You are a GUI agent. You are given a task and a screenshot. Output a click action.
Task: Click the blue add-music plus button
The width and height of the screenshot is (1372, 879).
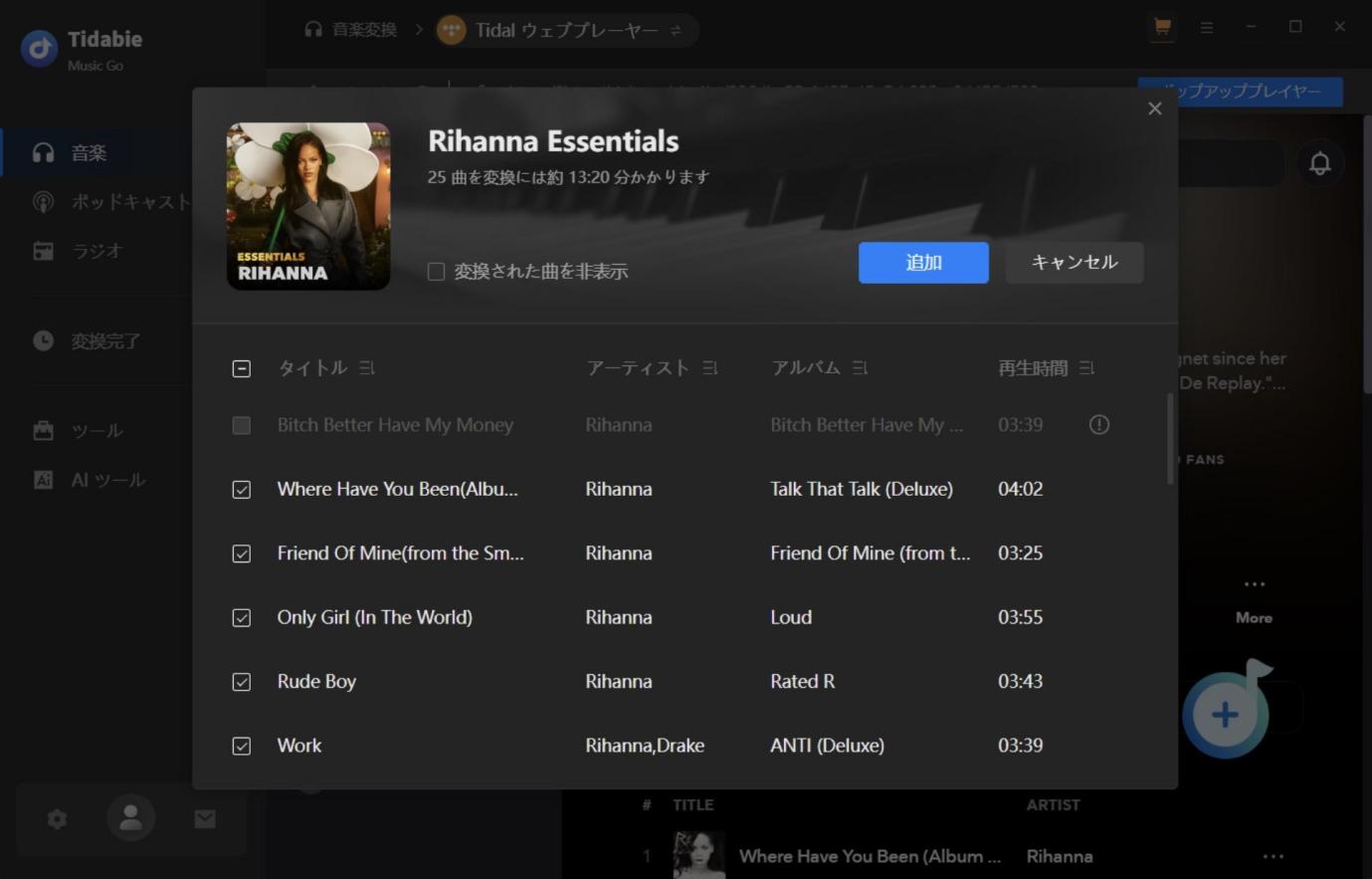(x=1225, y=714)
